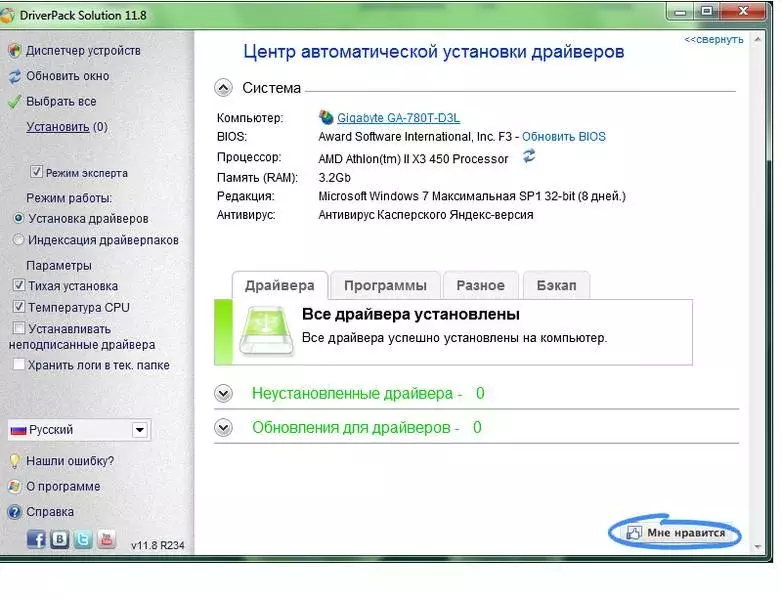Open the Gigabyte GA-780T-D3L link
The width and height of the screenshot is (782, 600).
[x=398, y=118]
